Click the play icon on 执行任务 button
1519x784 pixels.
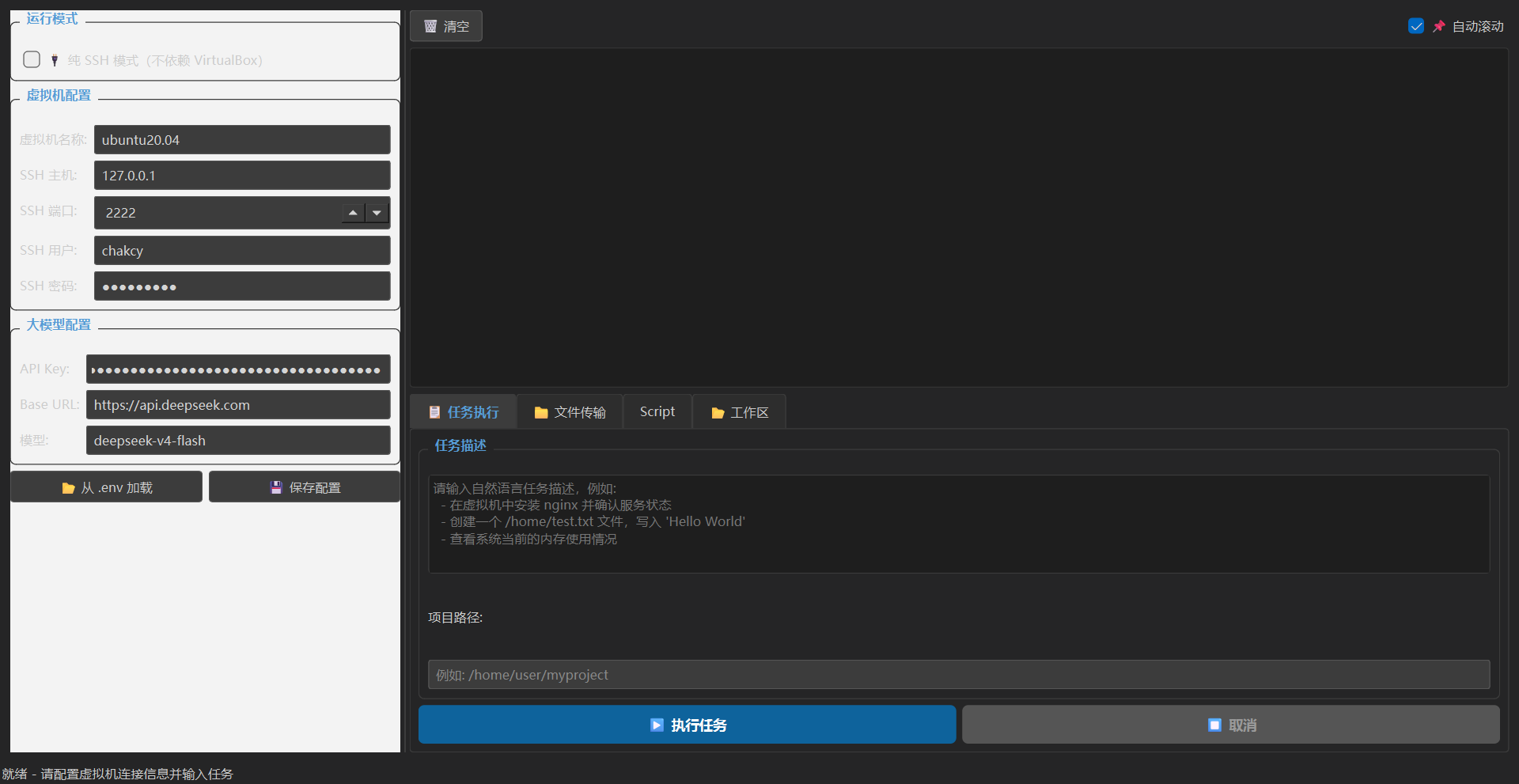click(x=657, y=725)
